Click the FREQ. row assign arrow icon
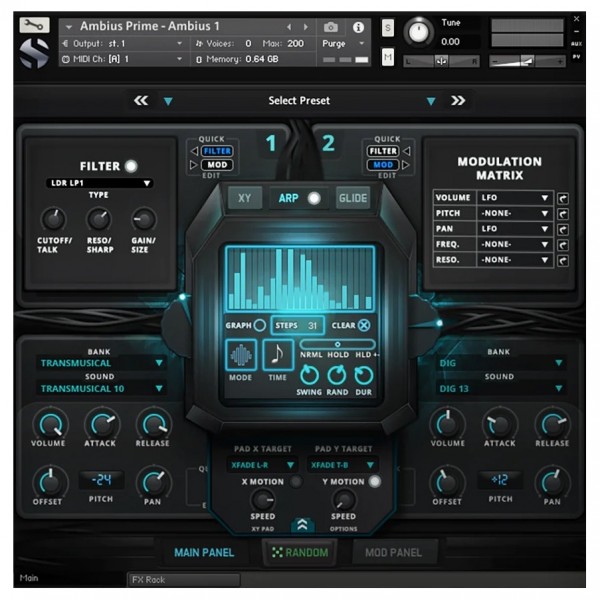 point(562,245)
